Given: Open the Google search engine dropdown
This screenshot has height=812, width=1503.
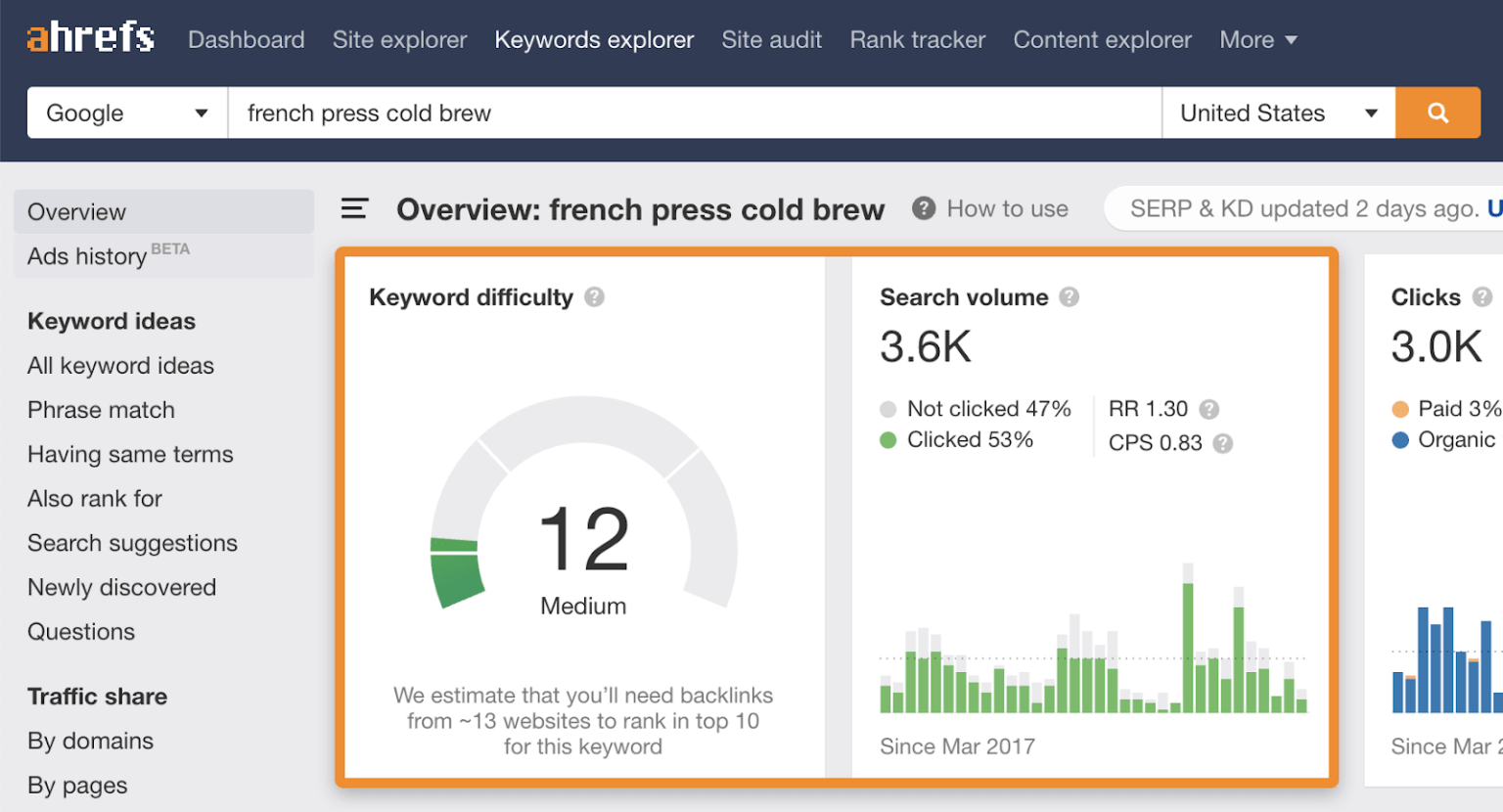Looking at the screenshot, I should click(127, 113).
